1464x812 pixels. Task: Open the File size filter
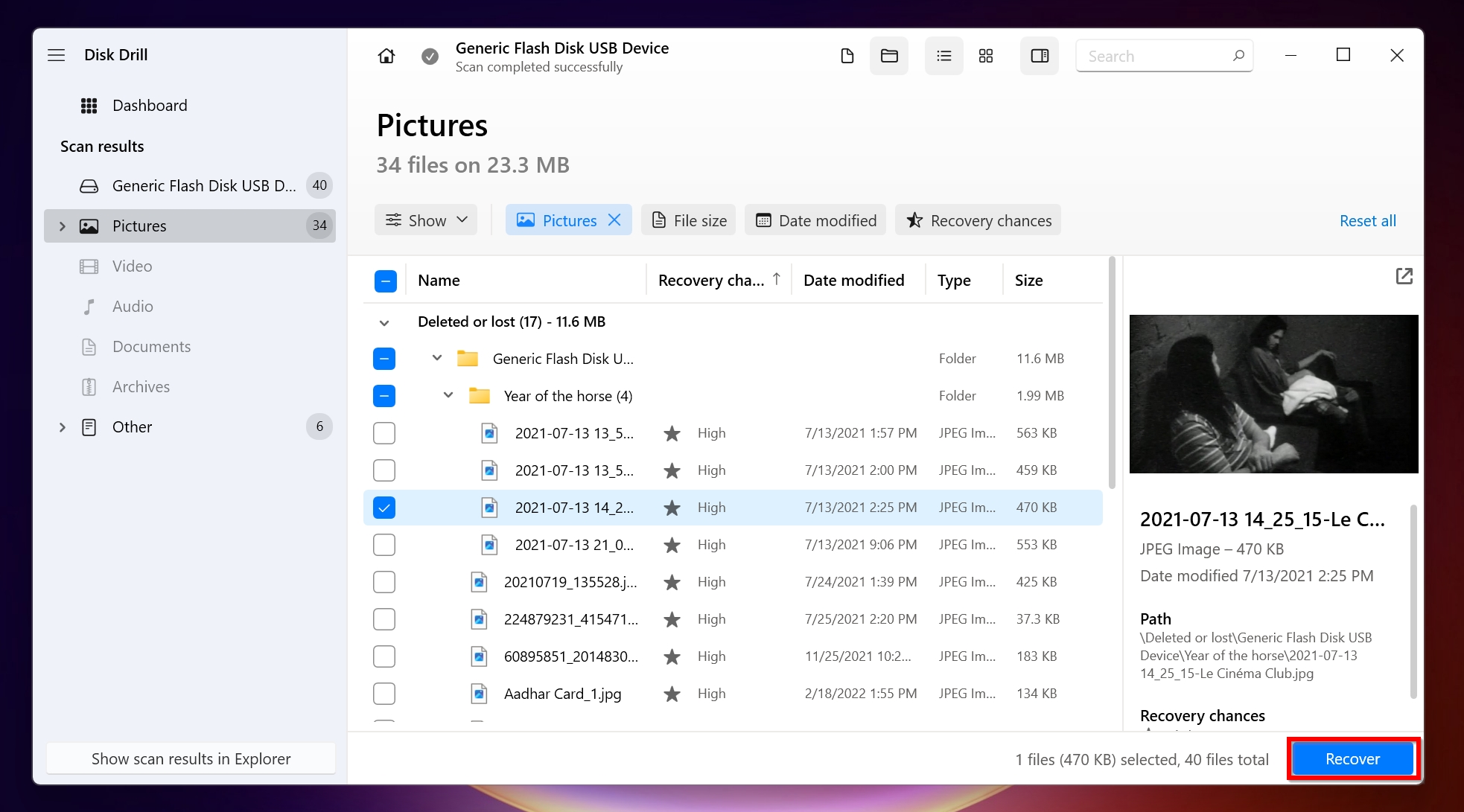coord(689,220)
